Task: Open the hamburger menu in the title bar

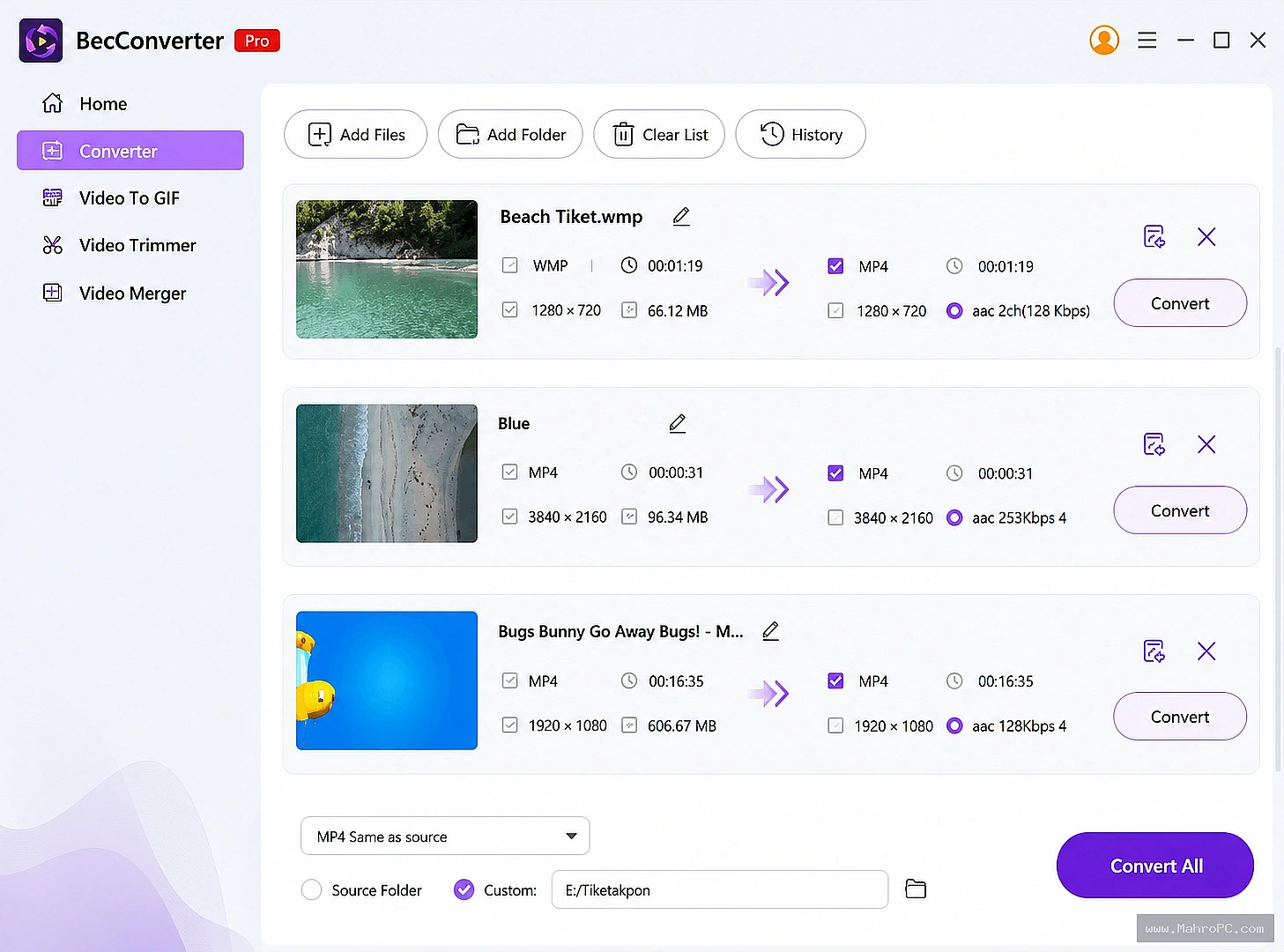Action: (1147, 41)
